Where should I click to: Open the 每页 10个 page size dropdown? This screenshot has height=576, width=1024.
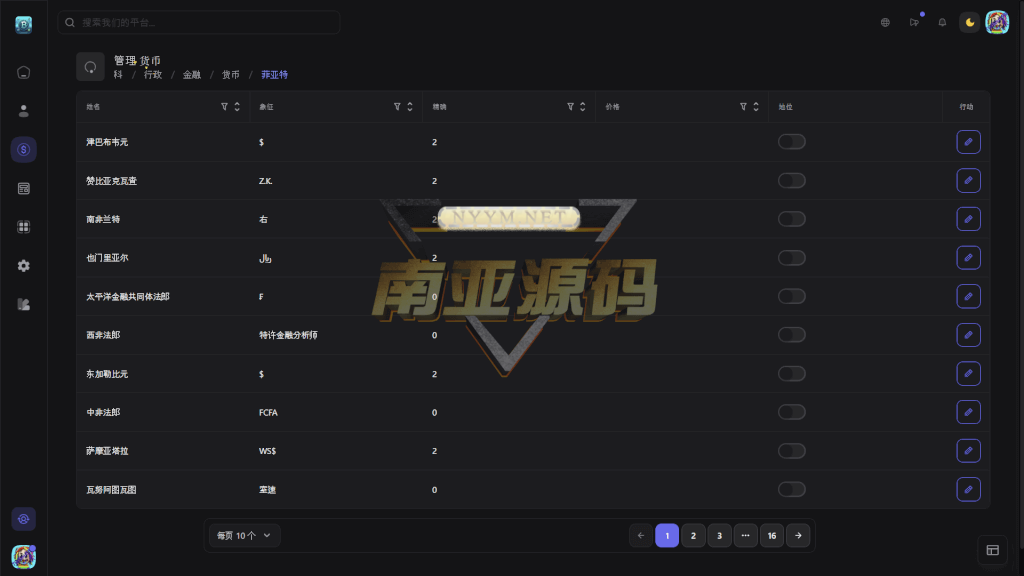point(245,536)
